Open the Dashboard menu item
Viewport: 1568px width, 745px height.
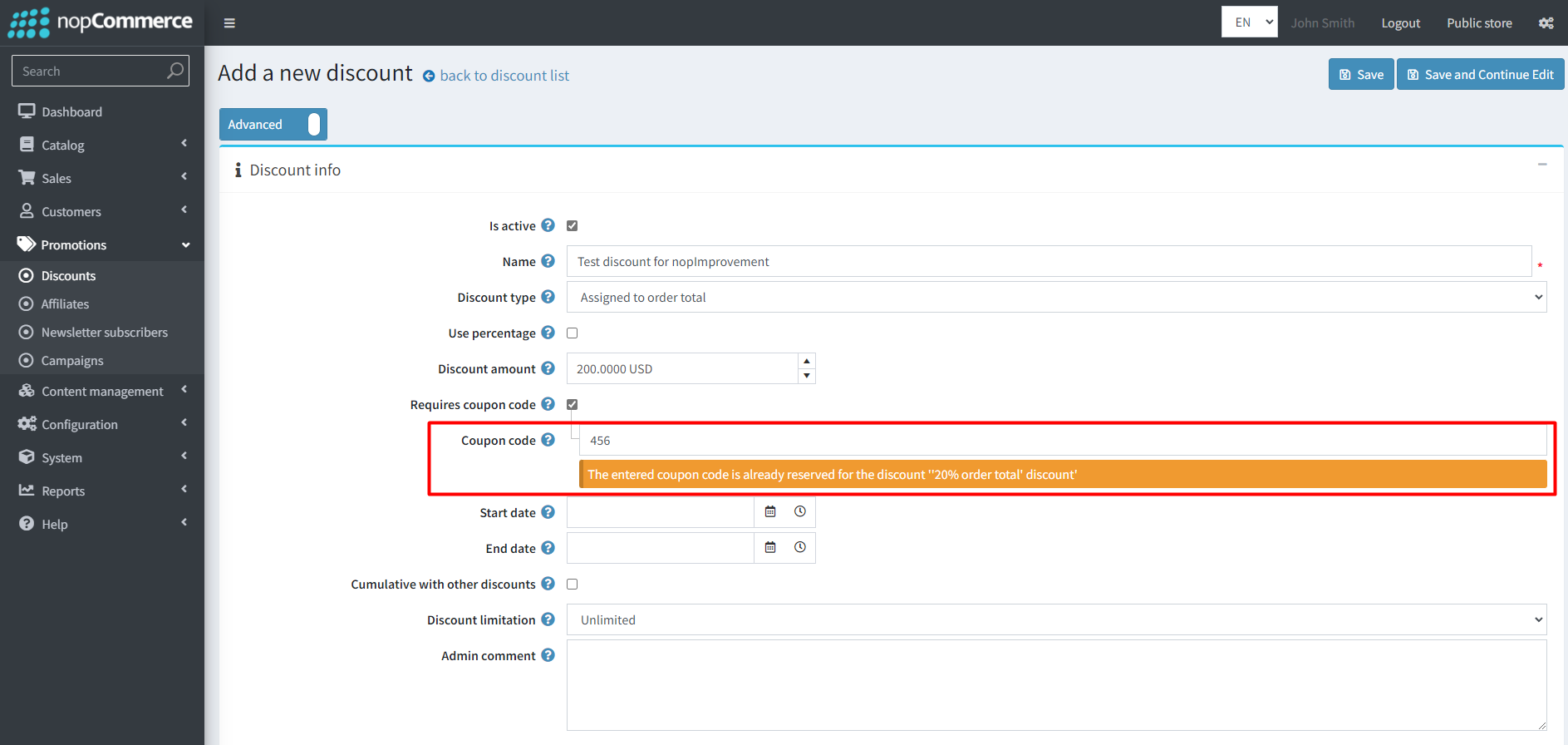tap(102, 111)
